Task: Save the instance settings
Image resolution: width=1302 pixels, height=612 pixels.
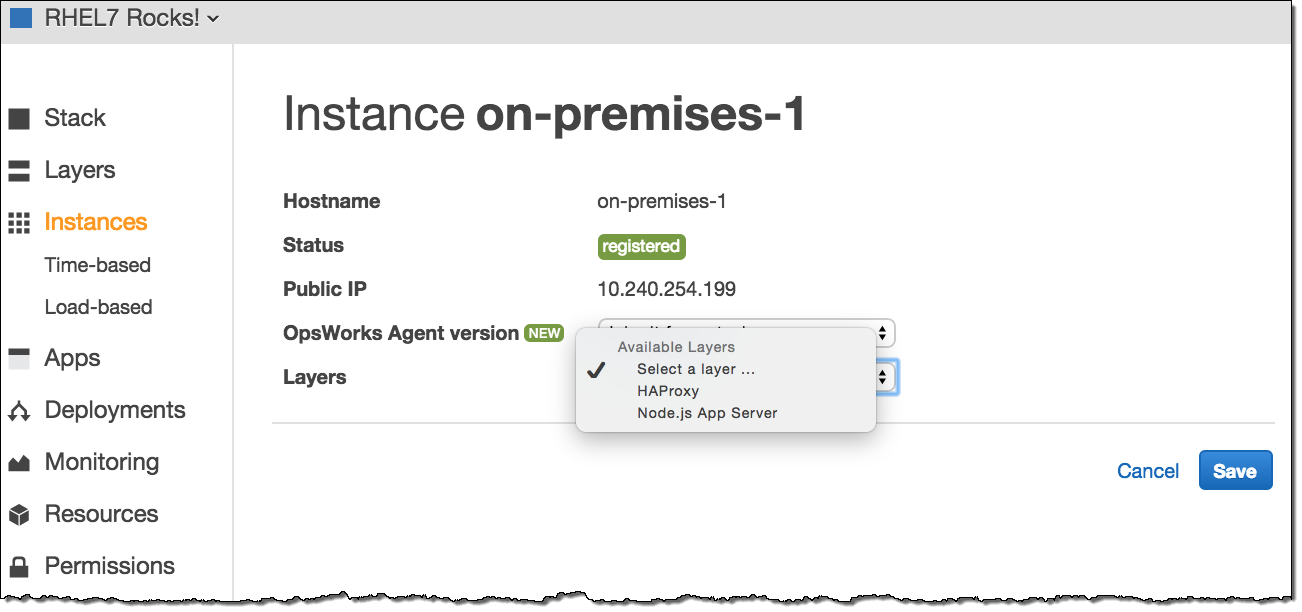Action: pos(1234,471)
